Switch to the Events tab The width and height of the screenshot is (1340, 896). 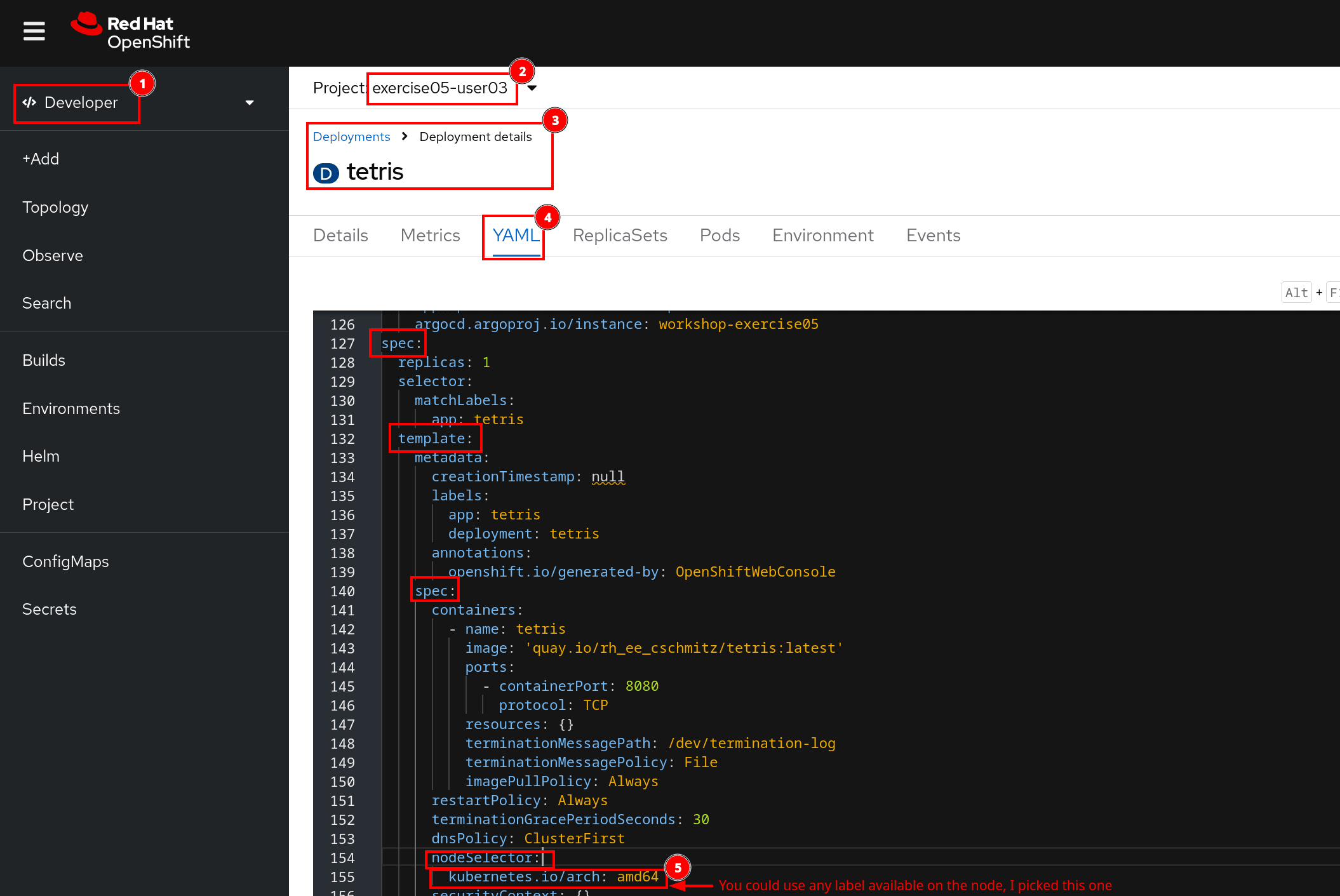pyautogui.click(x=933, y=236)
